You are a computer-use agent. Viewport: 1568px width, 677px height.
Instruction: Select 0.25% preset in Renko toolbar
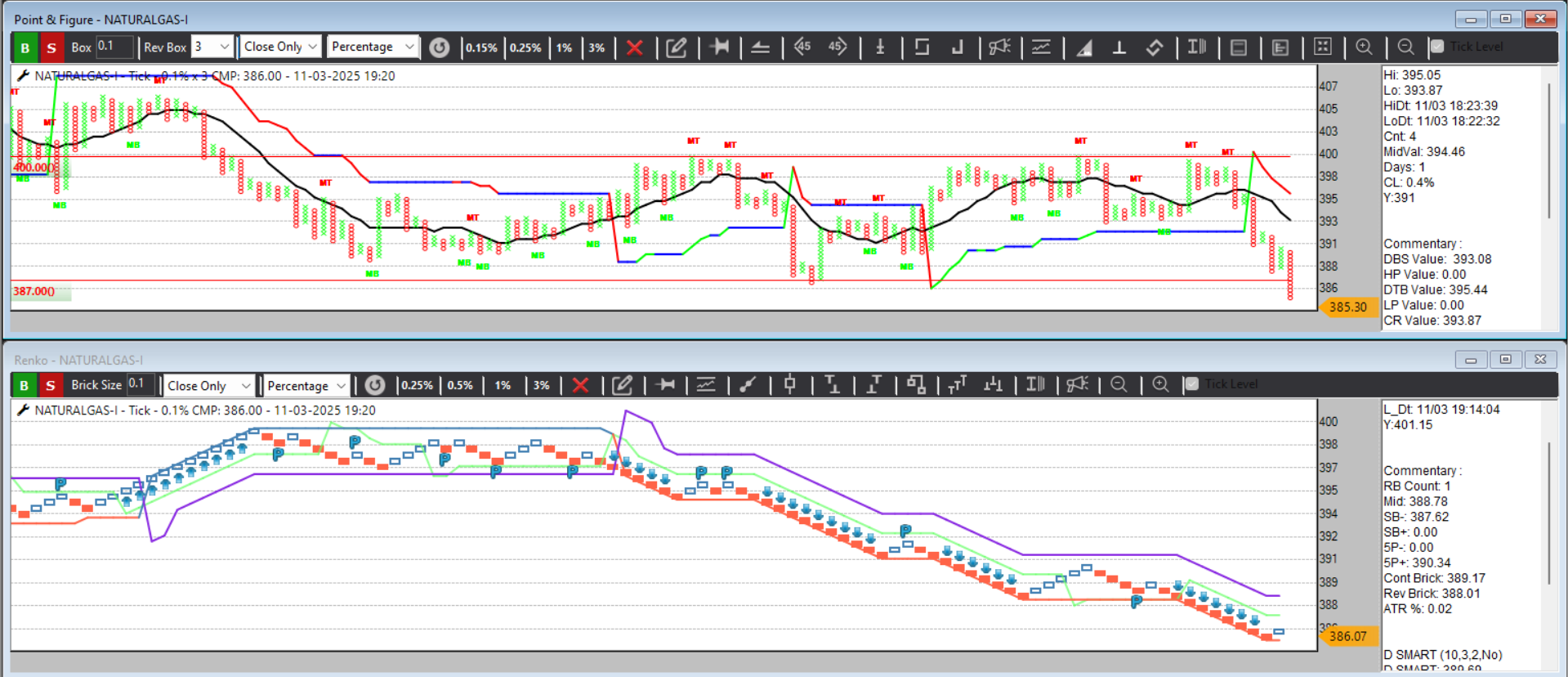click(417, 385)
